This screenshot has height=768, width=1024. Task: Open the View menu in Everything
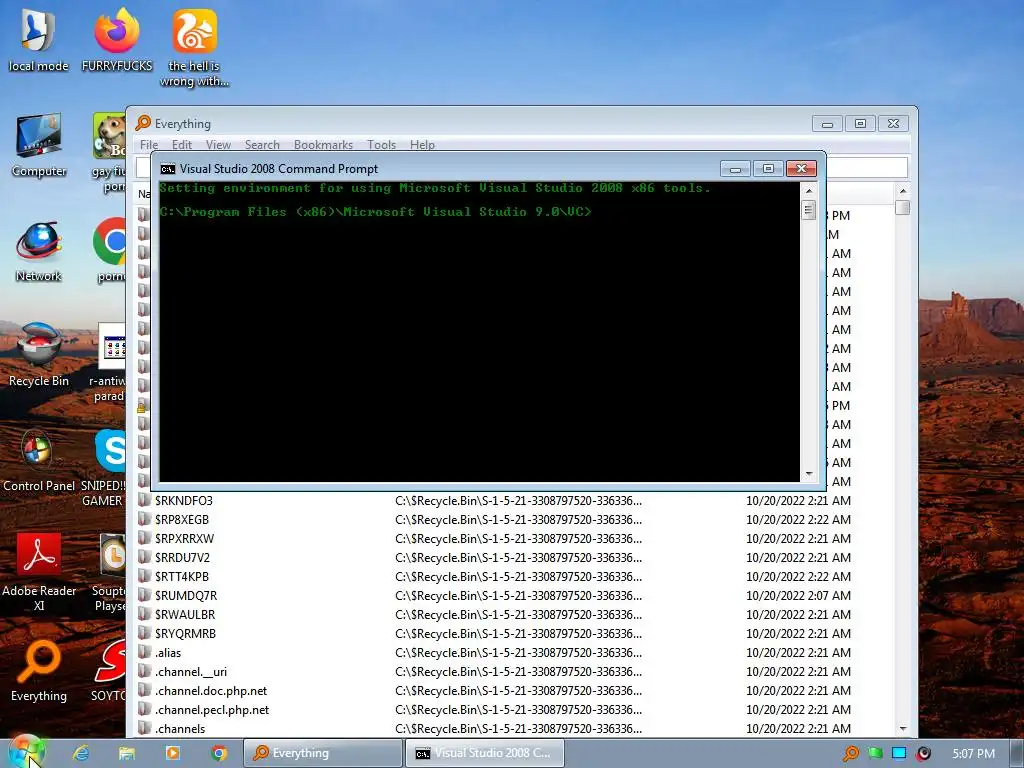[x=218, y=144]
